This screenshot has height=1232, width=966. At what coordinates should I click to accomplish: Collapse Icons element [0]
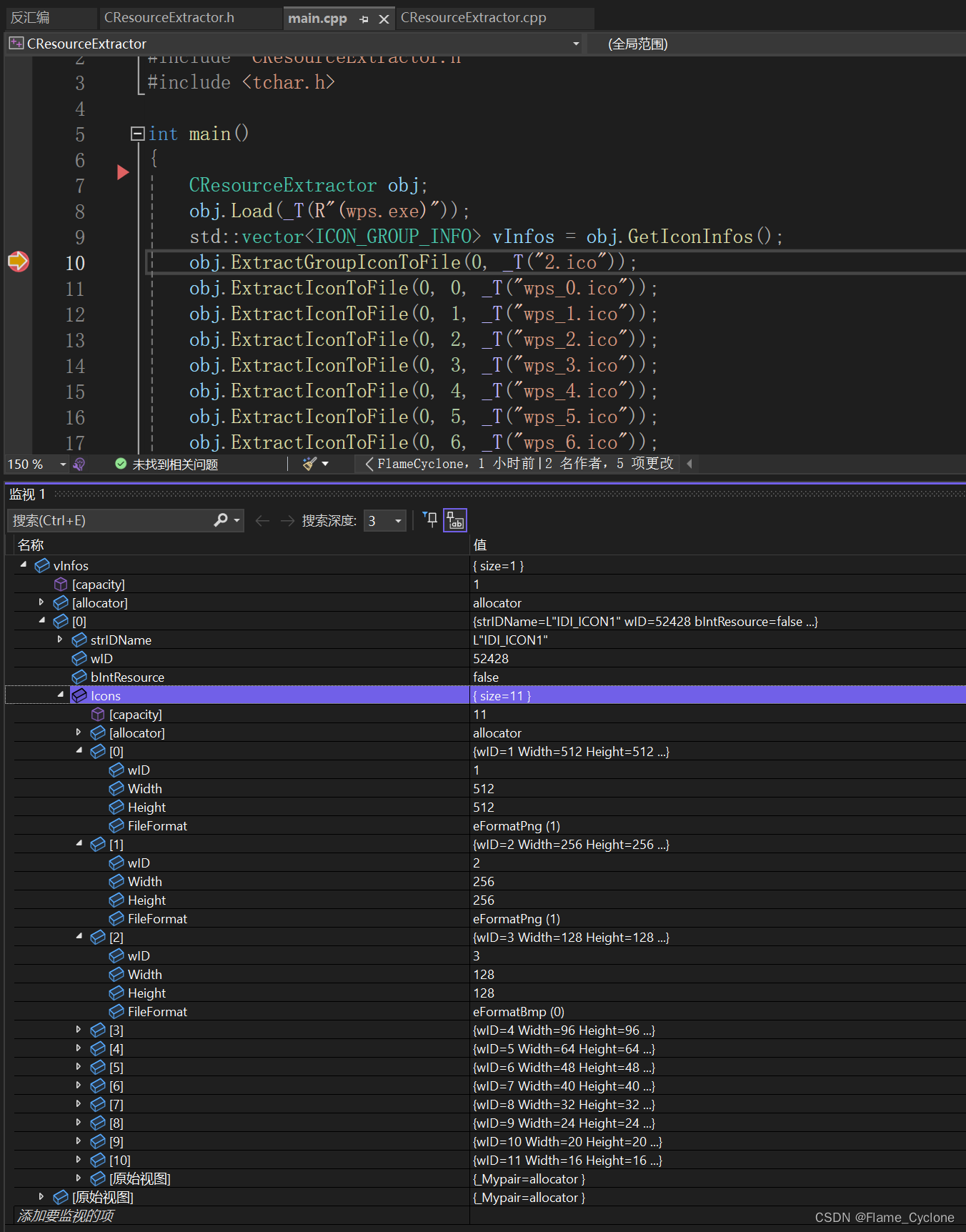(x=79, y=751)
